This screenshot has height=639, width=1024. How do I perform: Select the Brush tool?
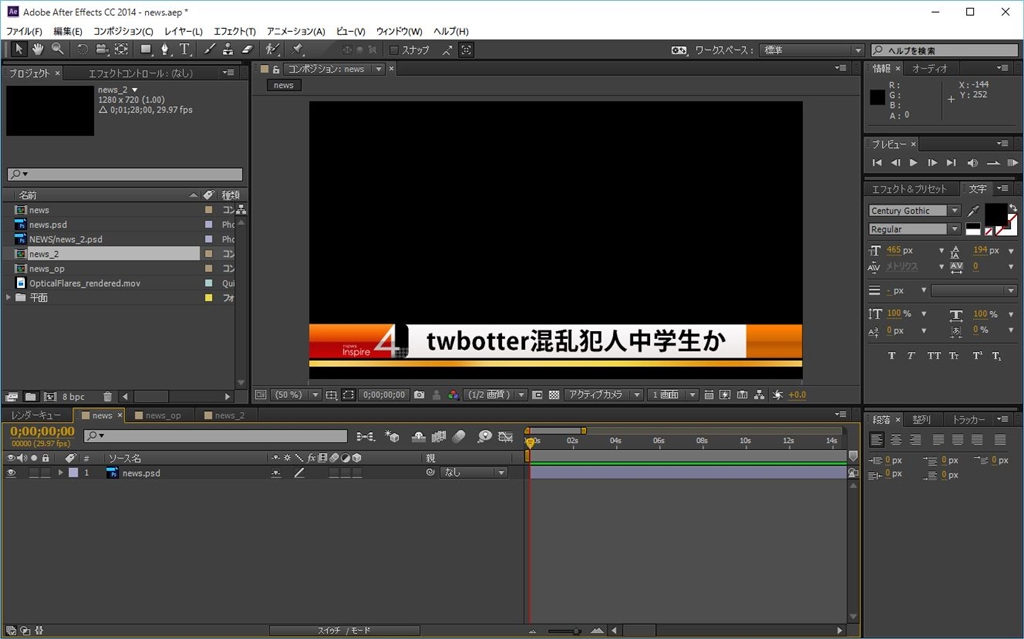coord(209,49)
